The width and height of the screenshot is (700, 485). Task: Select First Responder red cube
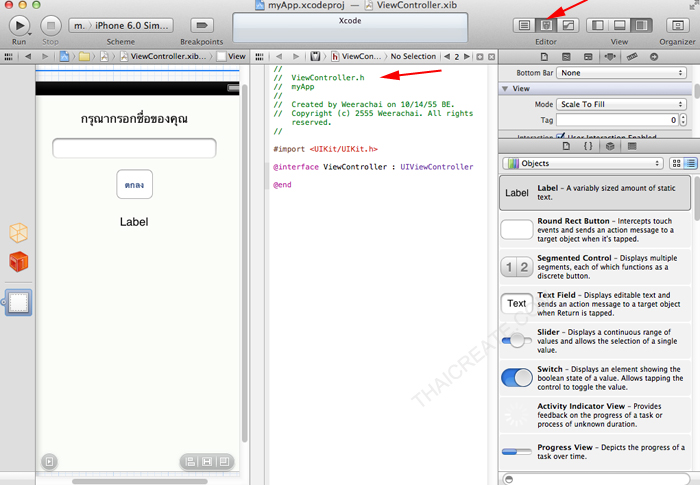click(18, 262)
